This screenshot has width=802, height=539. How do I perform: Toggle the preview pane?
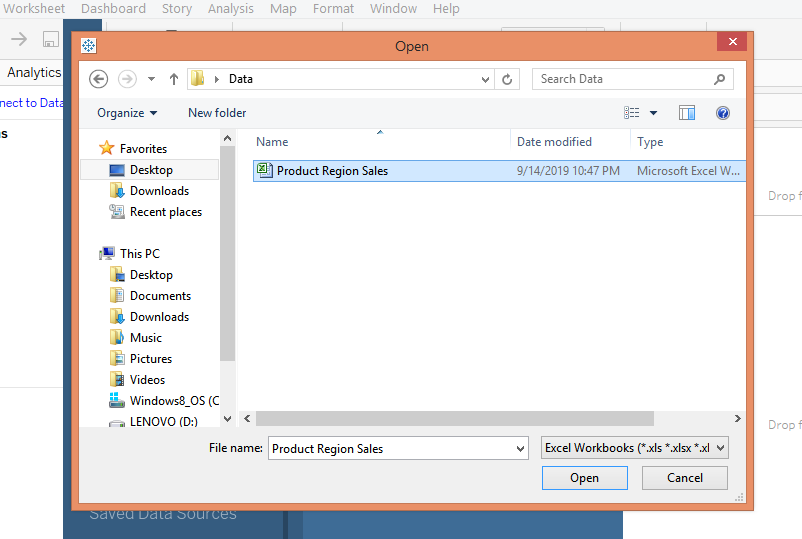pyautogui.click(x=686, y=113)
